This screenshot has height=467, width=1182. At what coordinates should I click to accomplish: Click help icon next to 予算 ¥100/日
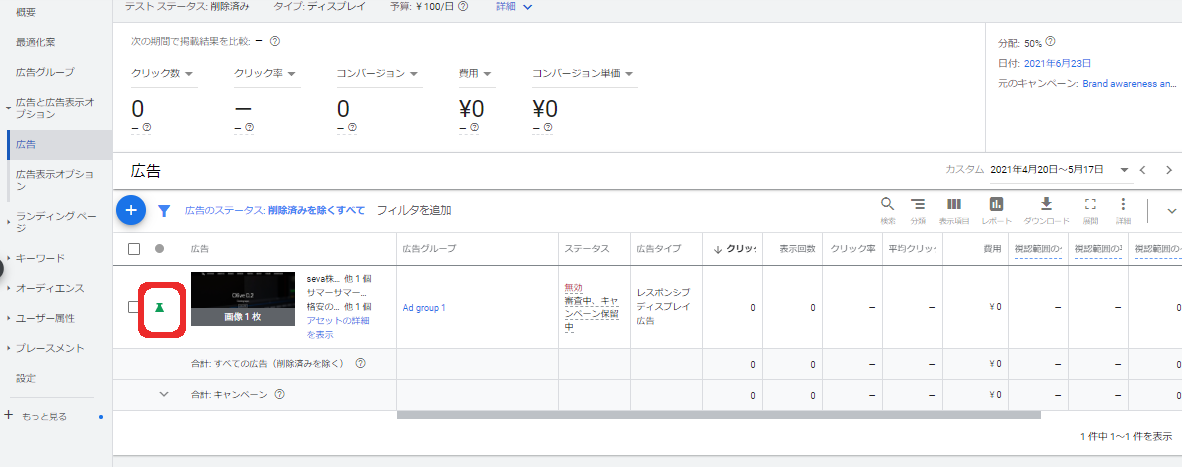[x=463, y=6]
